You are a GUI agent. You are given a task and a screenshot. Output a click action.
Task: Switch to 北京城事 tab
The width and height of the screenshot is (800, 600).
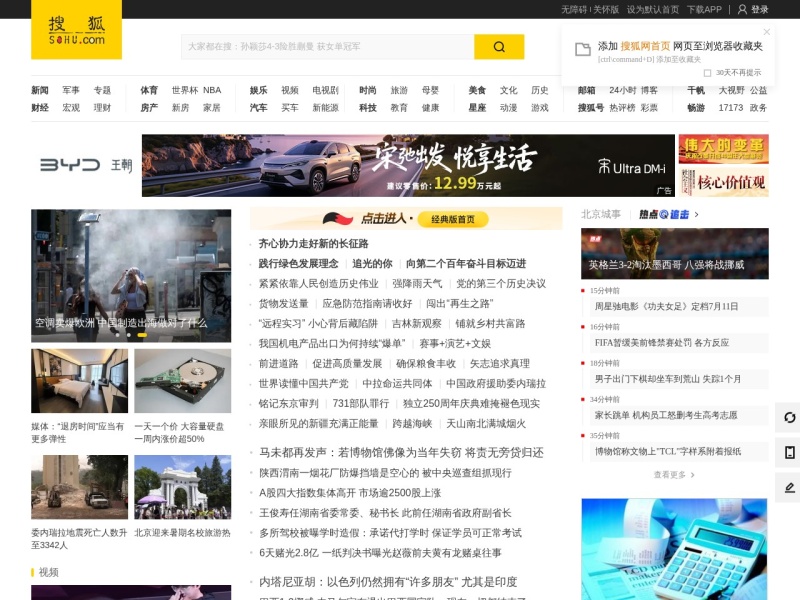tap(601, 214)
